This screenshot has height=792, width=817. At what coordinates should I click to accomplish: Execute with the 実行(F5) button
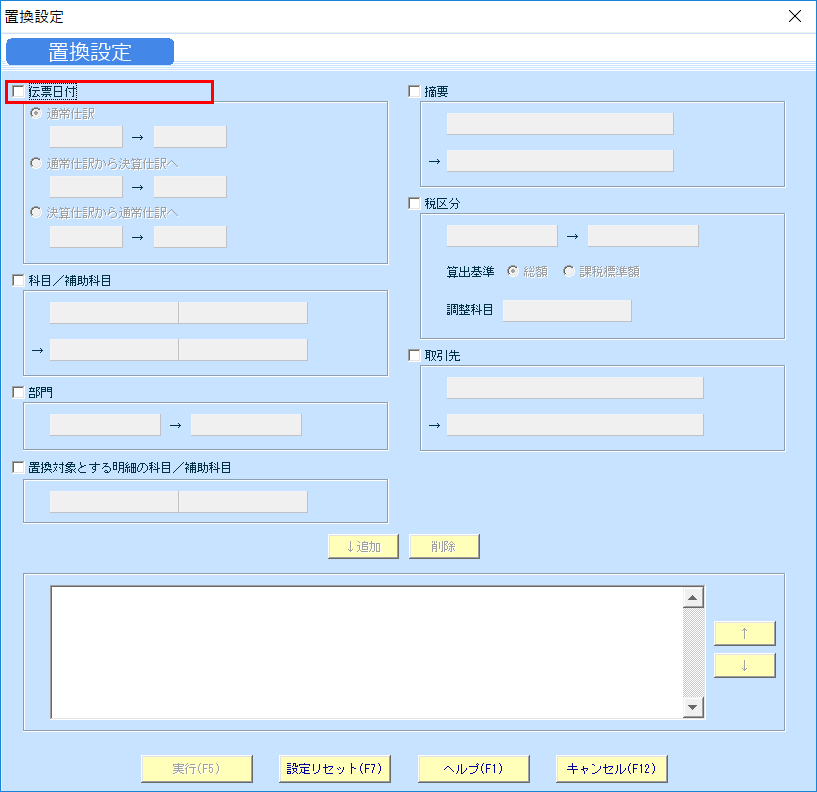coord(196,768)
